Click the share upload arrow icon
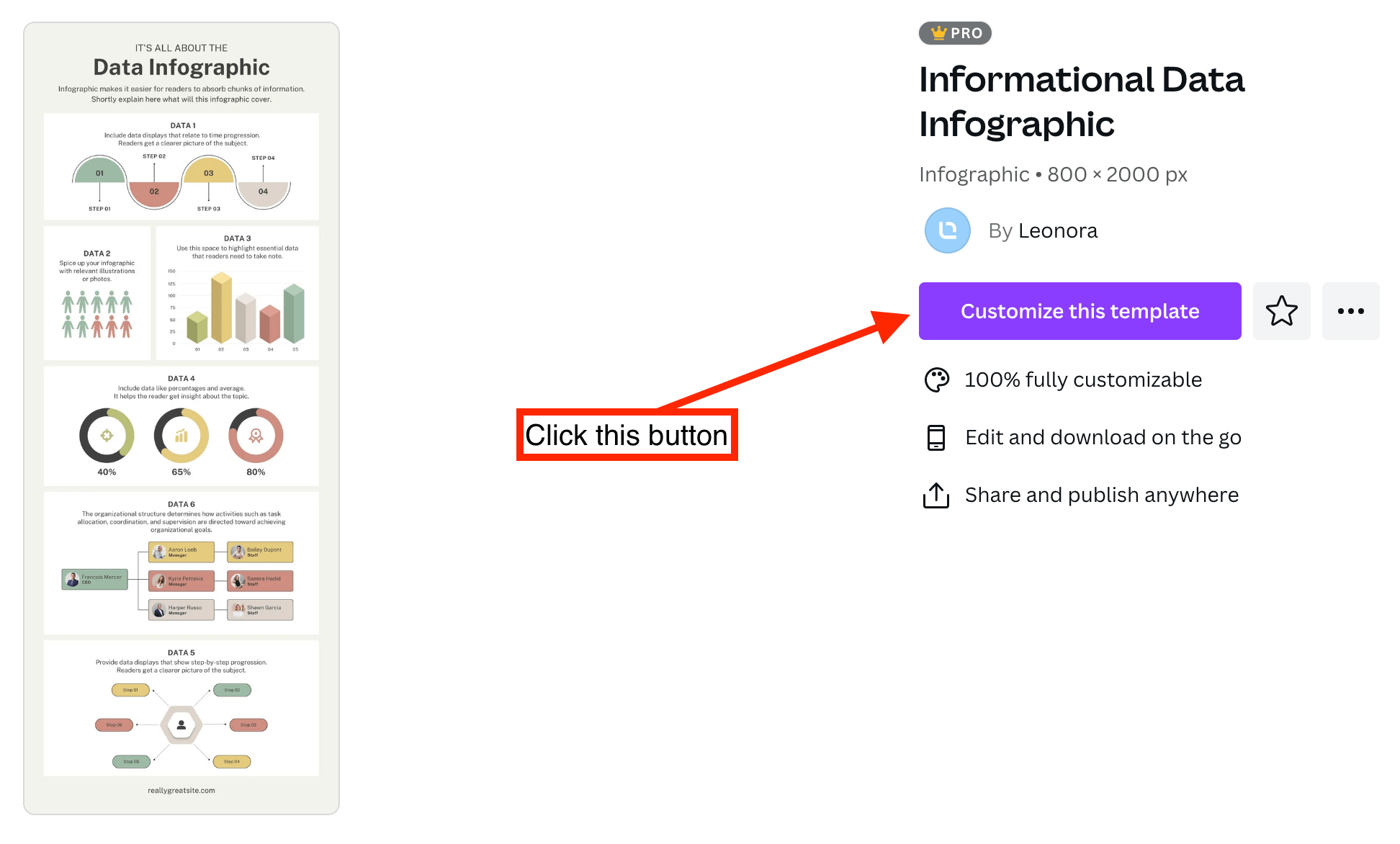Screen dimensions: 1400x844 pyautogui.click(x=936, y=495)
